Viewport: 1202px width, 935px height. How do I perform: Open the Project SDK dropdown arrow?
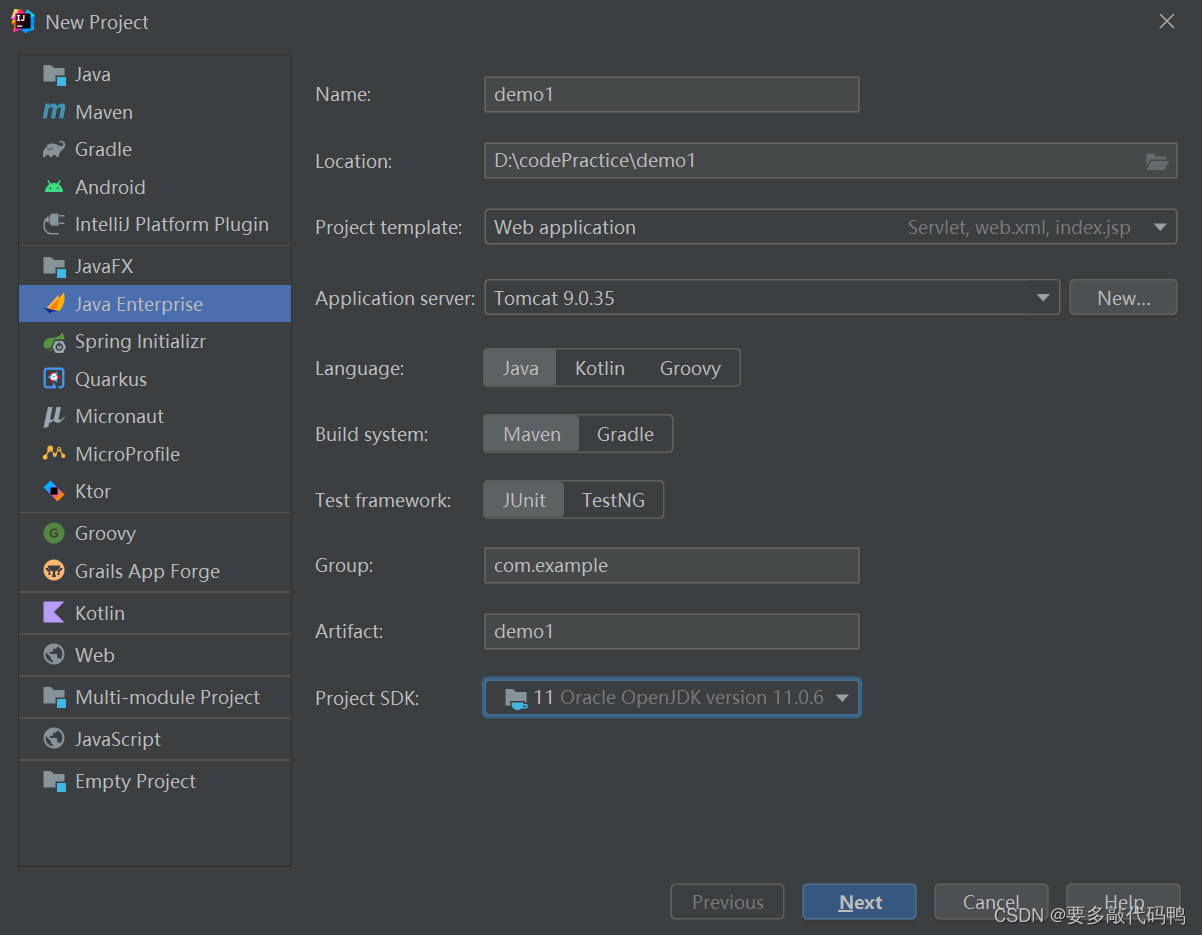tap(842, 698)
